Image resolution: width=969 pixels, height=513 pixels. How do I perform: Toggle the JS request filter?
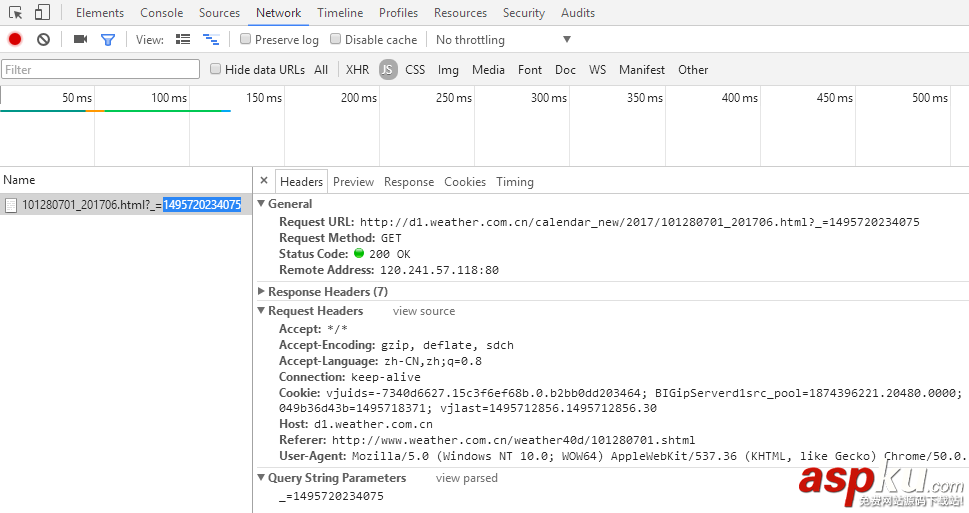(x=387, y=70)
